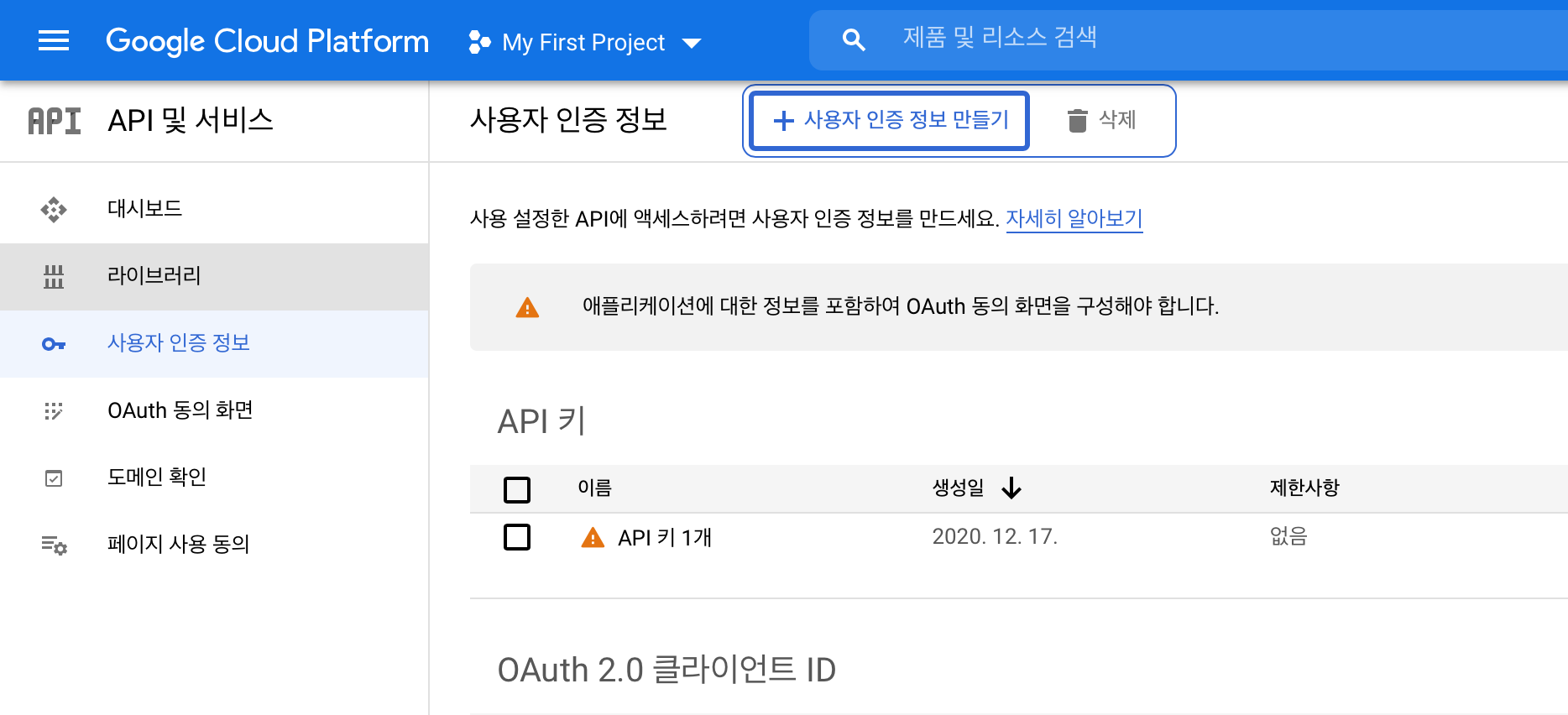The image size is (1568, 715).
Task: Click the 제한사항 column header
Action: [x=1304, y=488]
